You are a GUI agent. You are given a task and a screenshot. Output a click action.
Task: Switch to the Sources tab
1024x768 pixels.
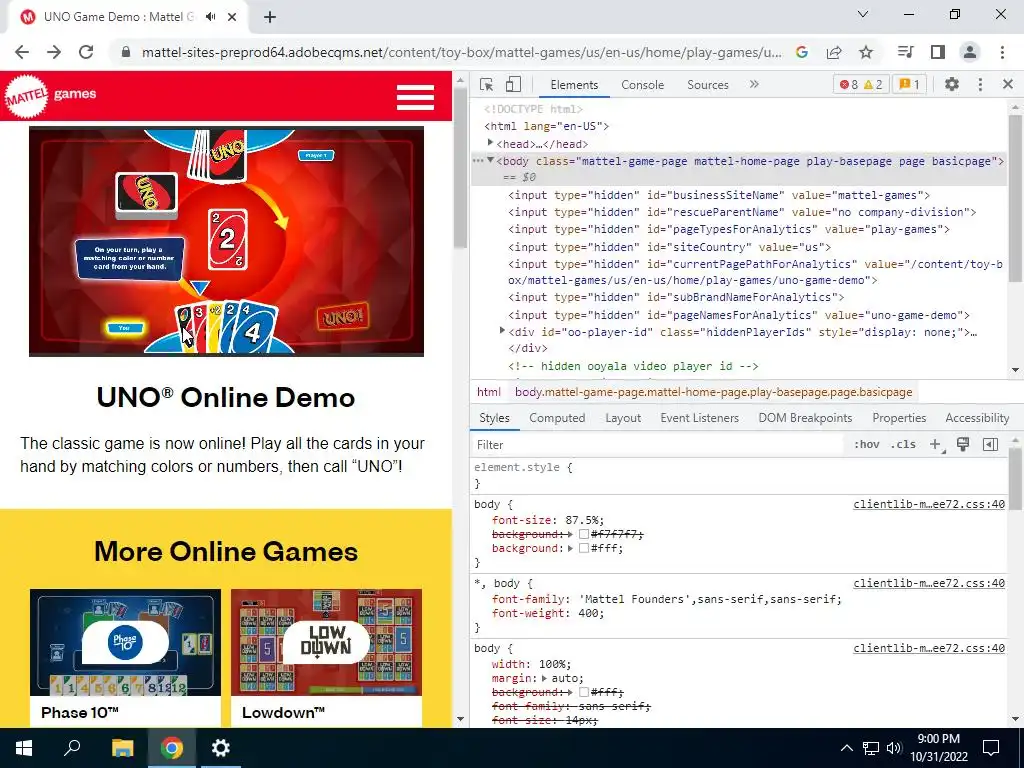coord(708,85)
